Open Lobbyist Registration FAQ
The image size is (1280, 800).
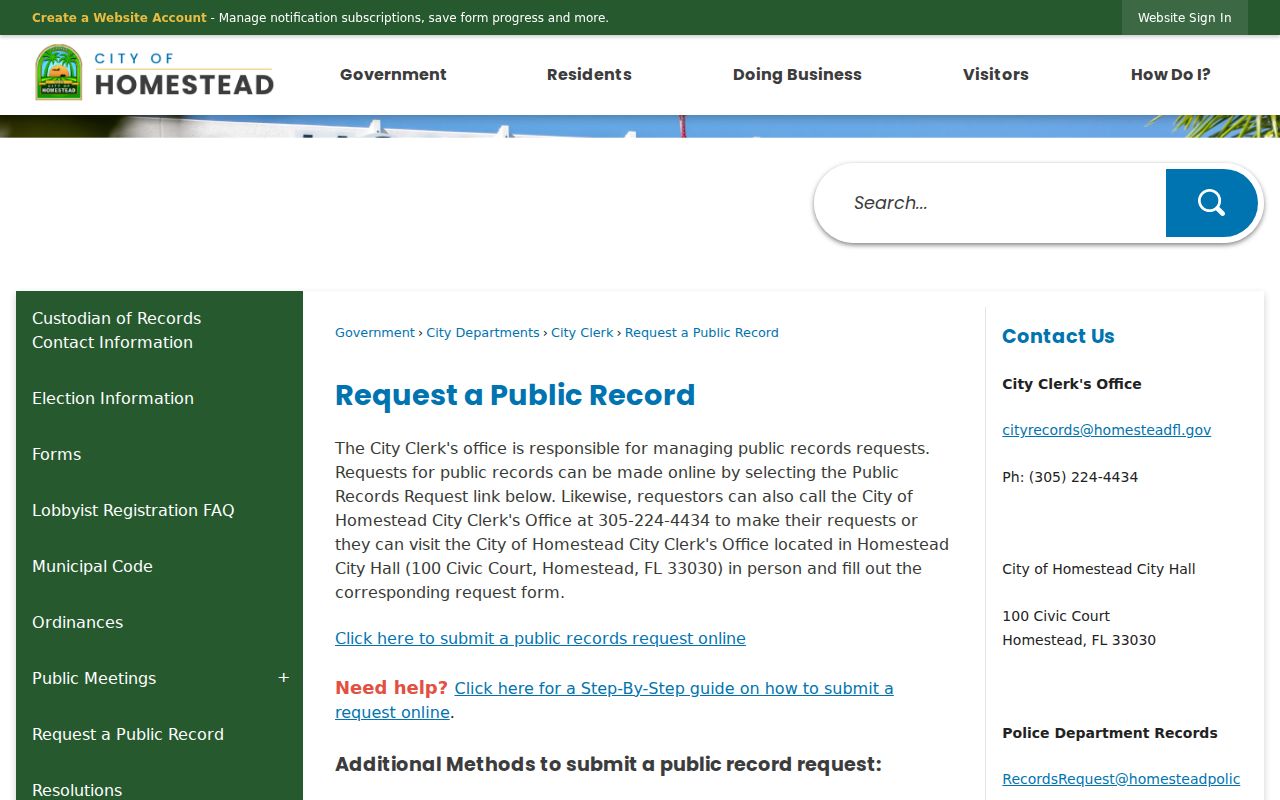click(x=159, y=510)
